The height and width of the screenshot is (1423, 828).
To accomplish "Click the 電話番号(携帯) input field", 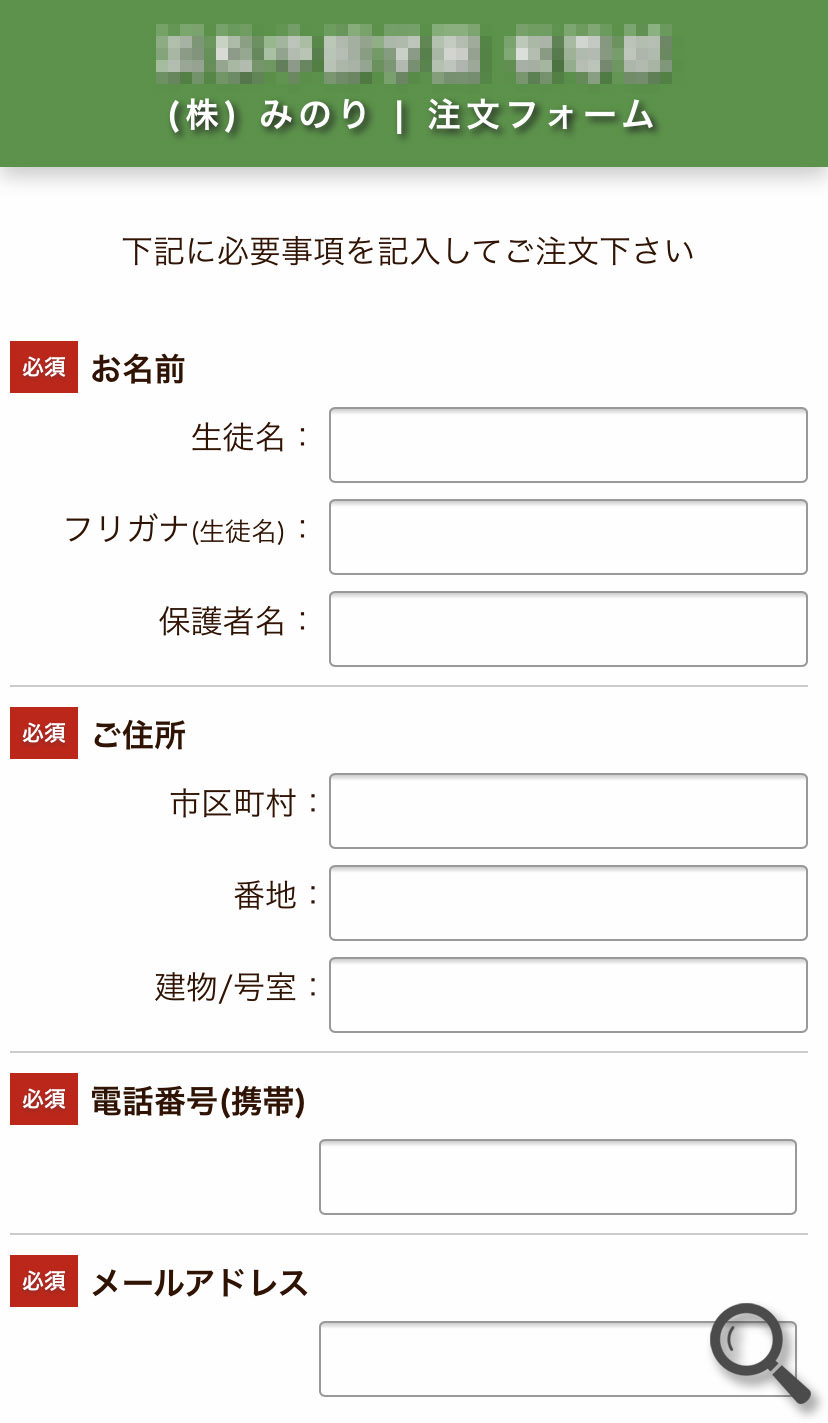I will click(x=557, y=1177).
